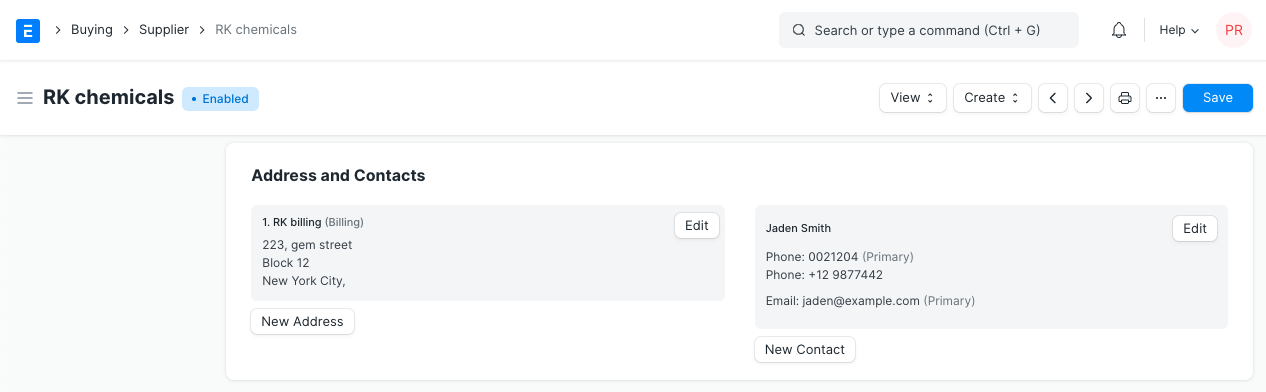The width and height of the screenshot is (1266, 392).
Task: Save the RK chemicals supplier
Action: [x=1218, y=98]
